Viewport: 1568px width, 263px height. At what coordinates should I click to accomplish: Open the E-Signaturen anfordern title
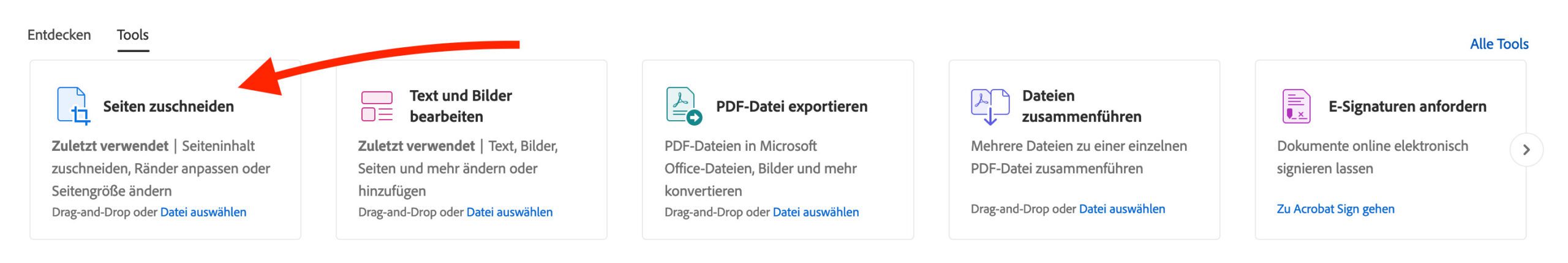pos(1407,107)
